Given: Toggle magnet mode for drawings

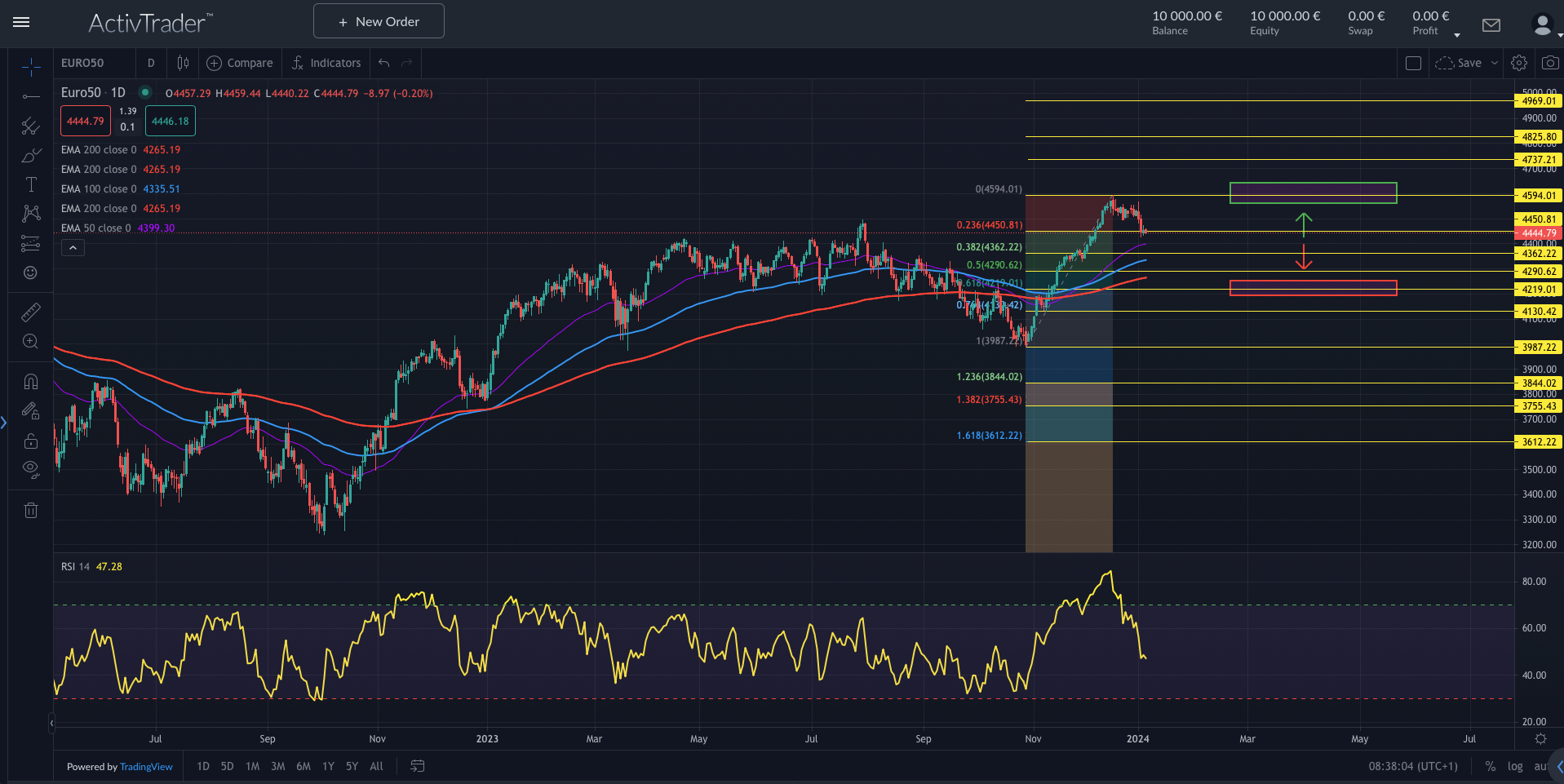Looking at the screenshot, I should tap(30, 381).
